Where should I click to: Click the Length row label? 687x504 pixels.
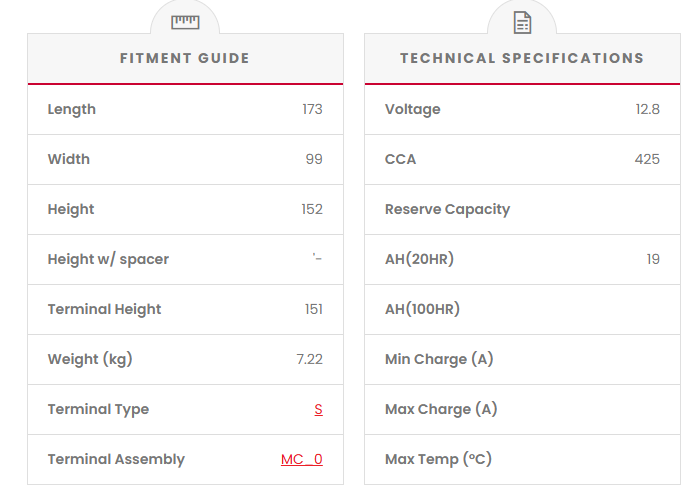[72, 109]
